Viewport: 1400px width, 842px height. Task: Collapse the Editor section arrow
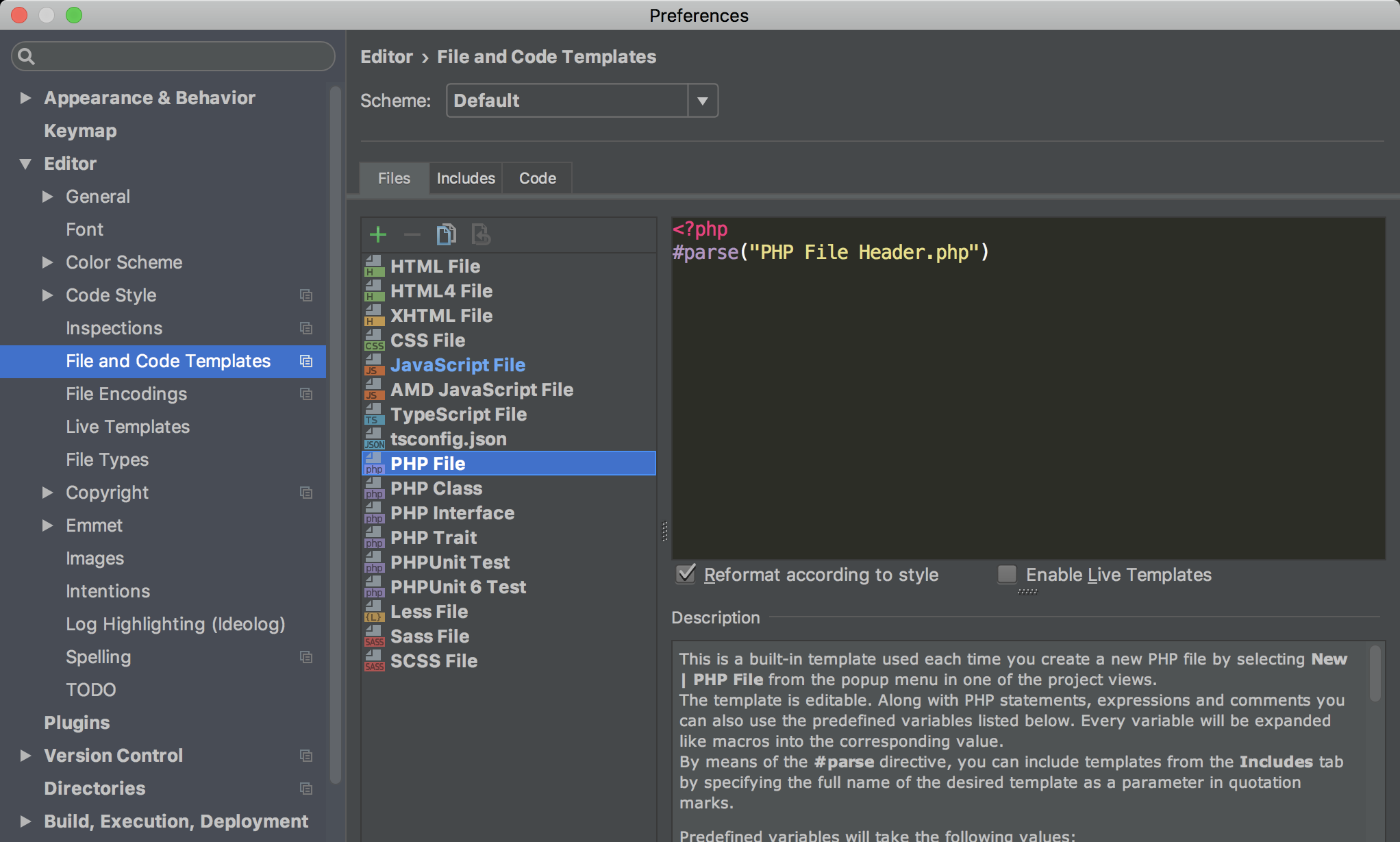pos(25,164)
